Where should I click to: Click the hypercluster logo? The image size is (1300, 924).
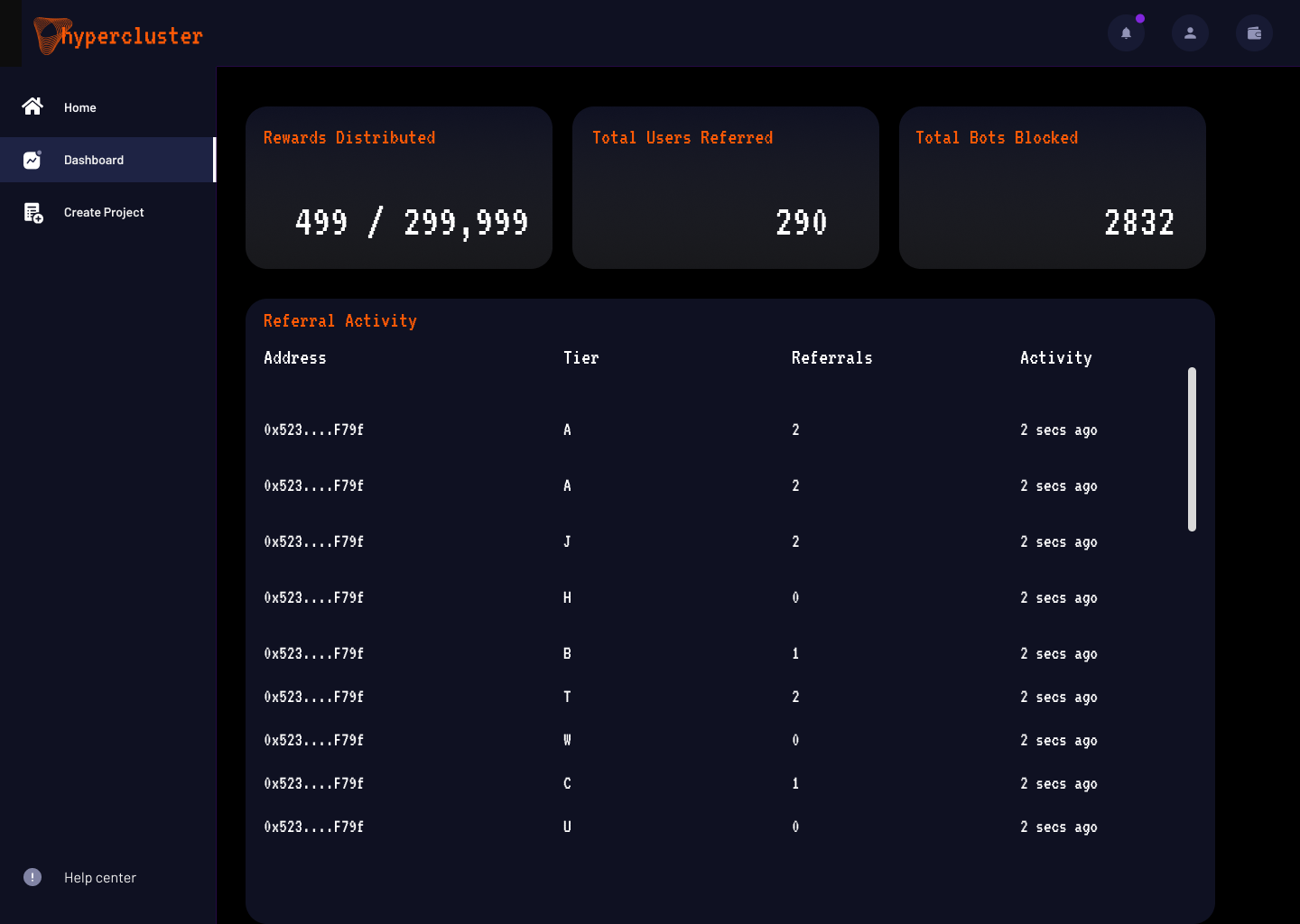pos(118,36)
